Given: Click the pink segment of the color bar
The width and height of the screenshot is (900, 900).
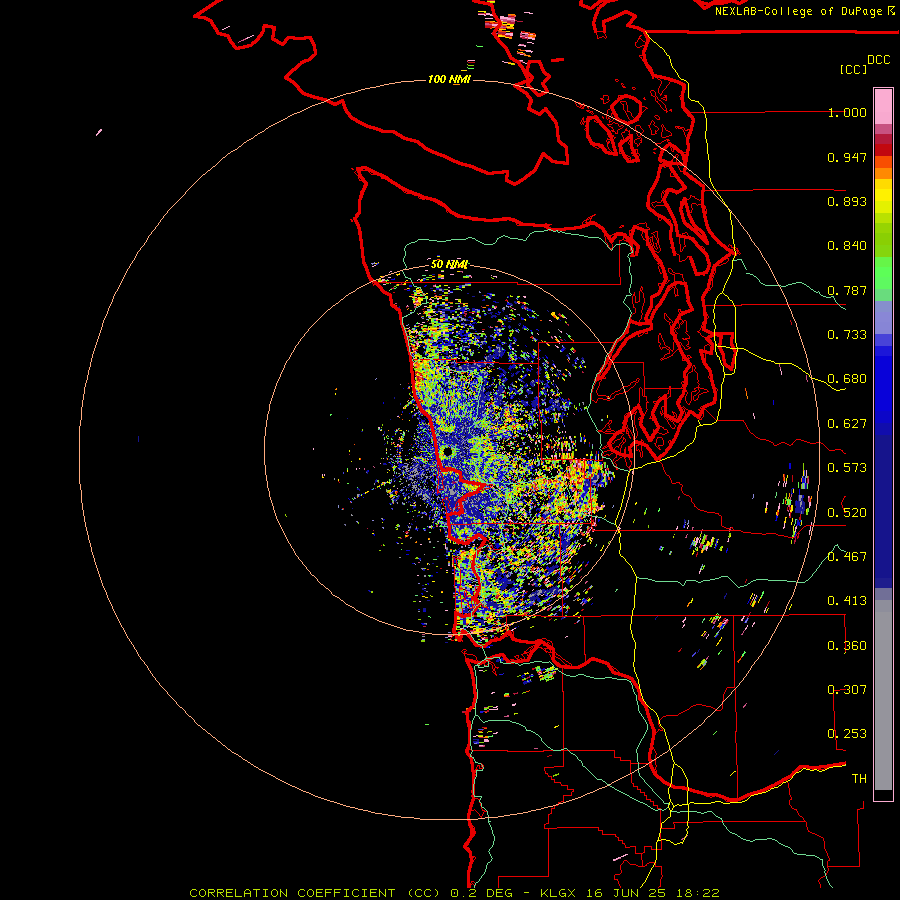Looking at the screenshot, I should click(883, 107).
